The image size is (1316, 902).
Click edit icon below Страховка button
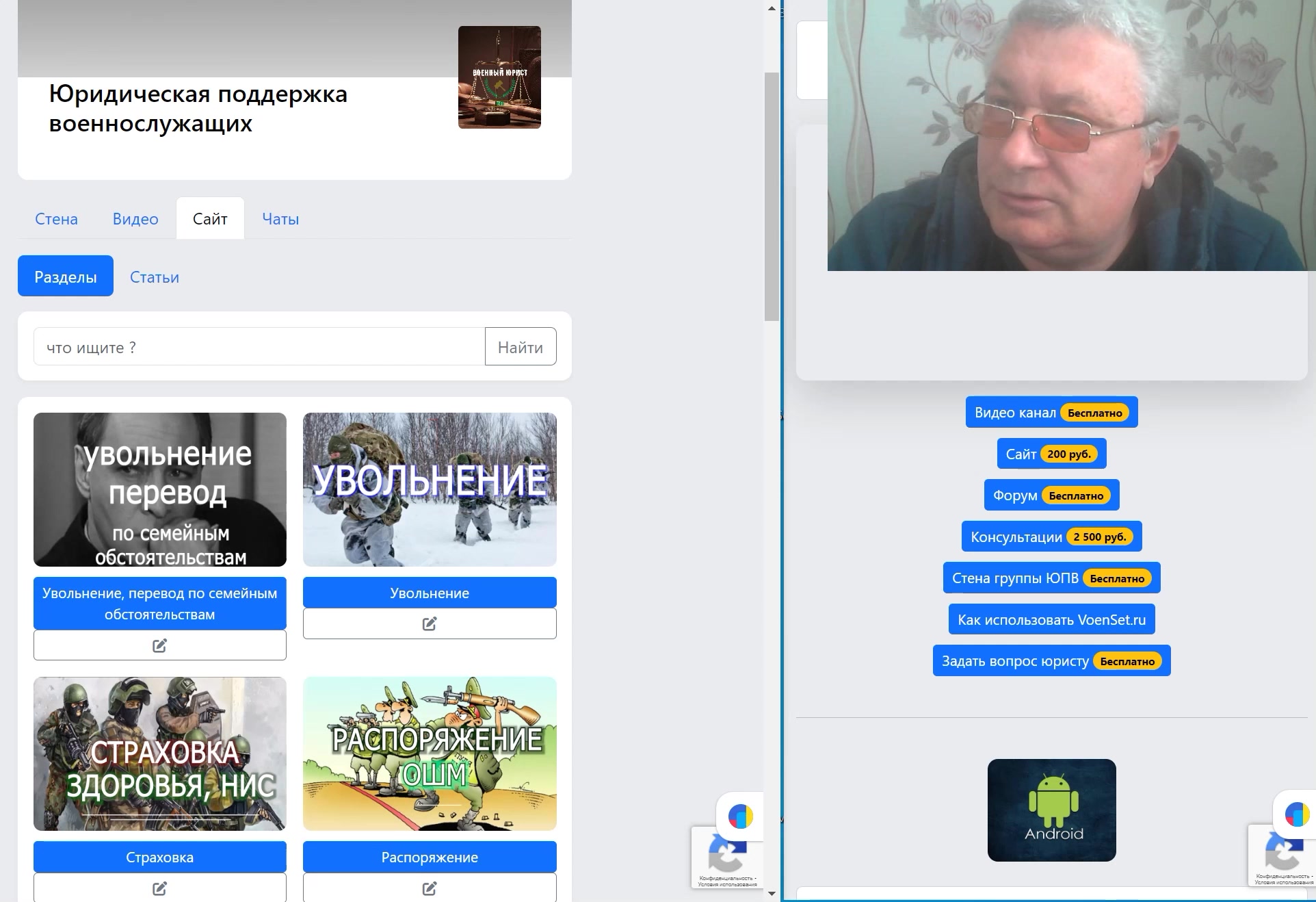[x=159, y=888]
